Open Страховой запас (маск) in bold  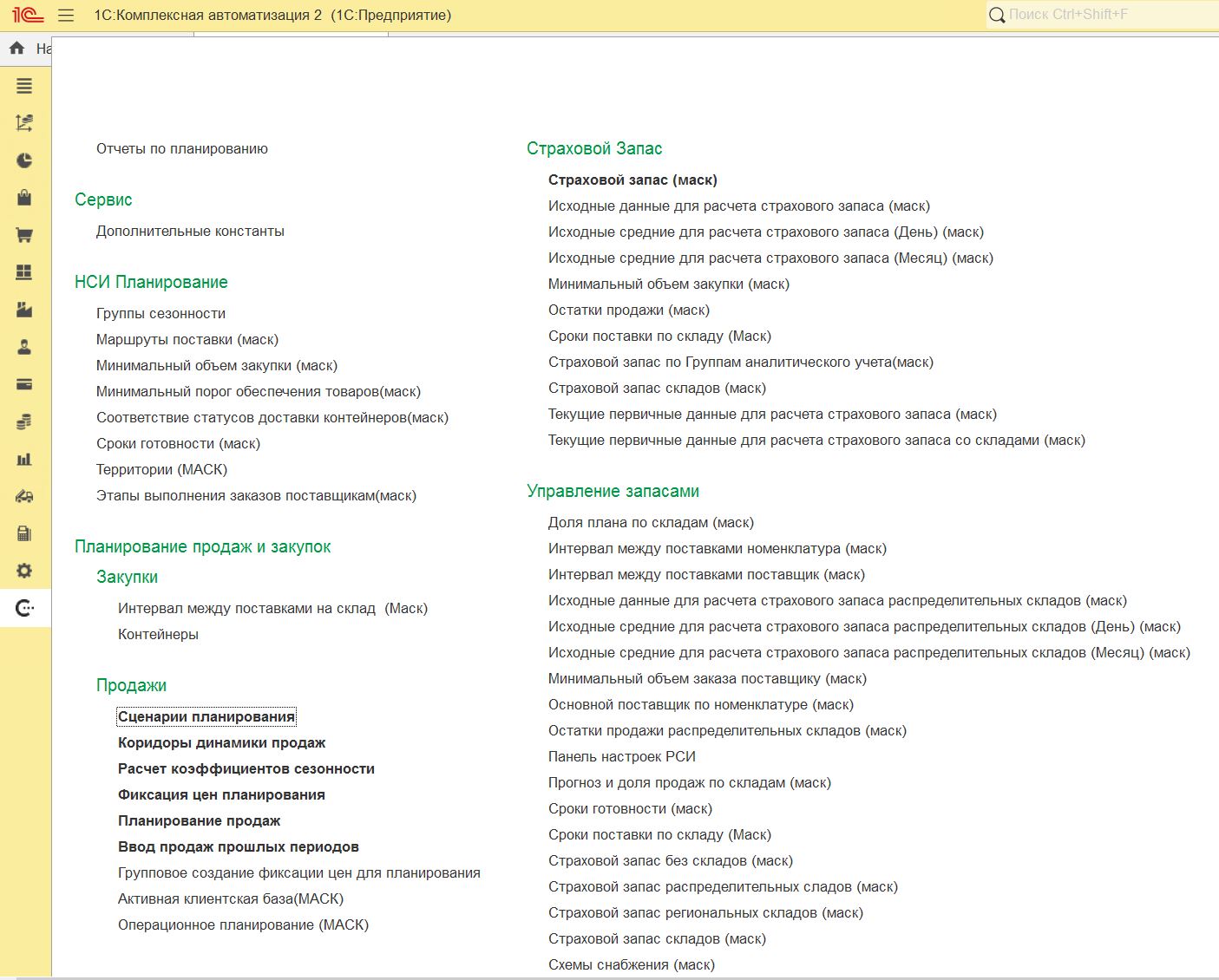pyautogui.click(x=632, y=180)
